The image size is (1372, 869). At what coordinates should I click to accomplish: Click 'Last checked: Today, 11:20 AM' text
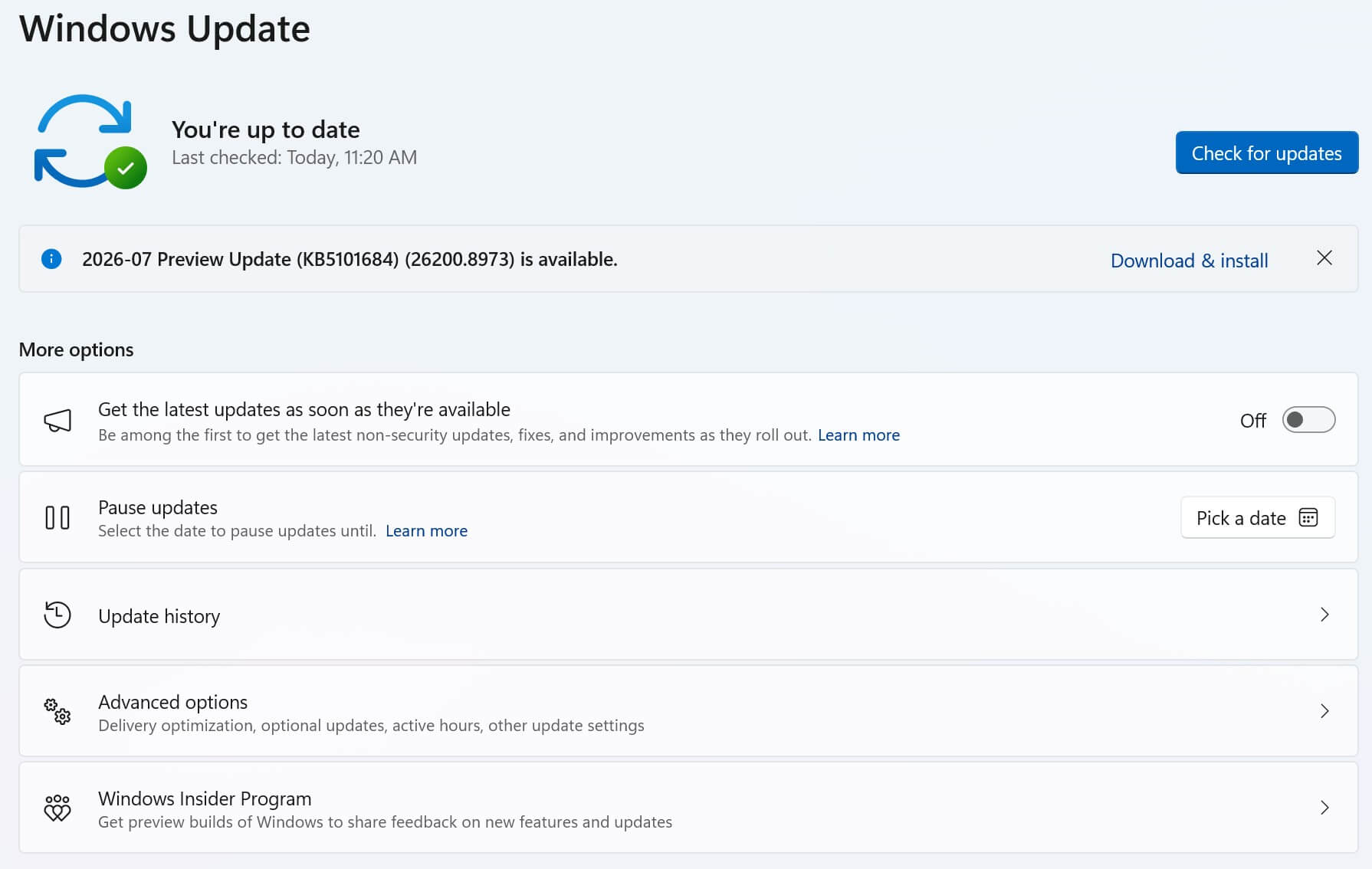[x=294, y=157]
